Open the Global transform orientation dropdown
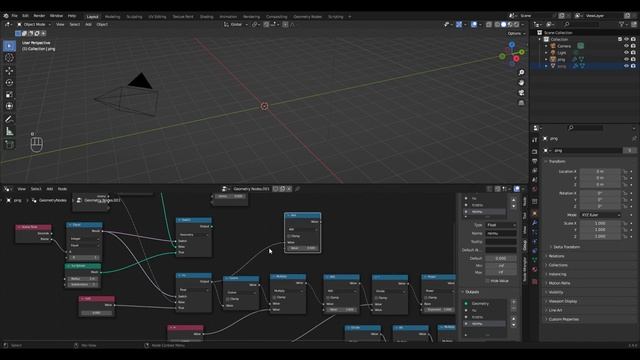Screen dimensions: 640x360 (x=236, y=24)
